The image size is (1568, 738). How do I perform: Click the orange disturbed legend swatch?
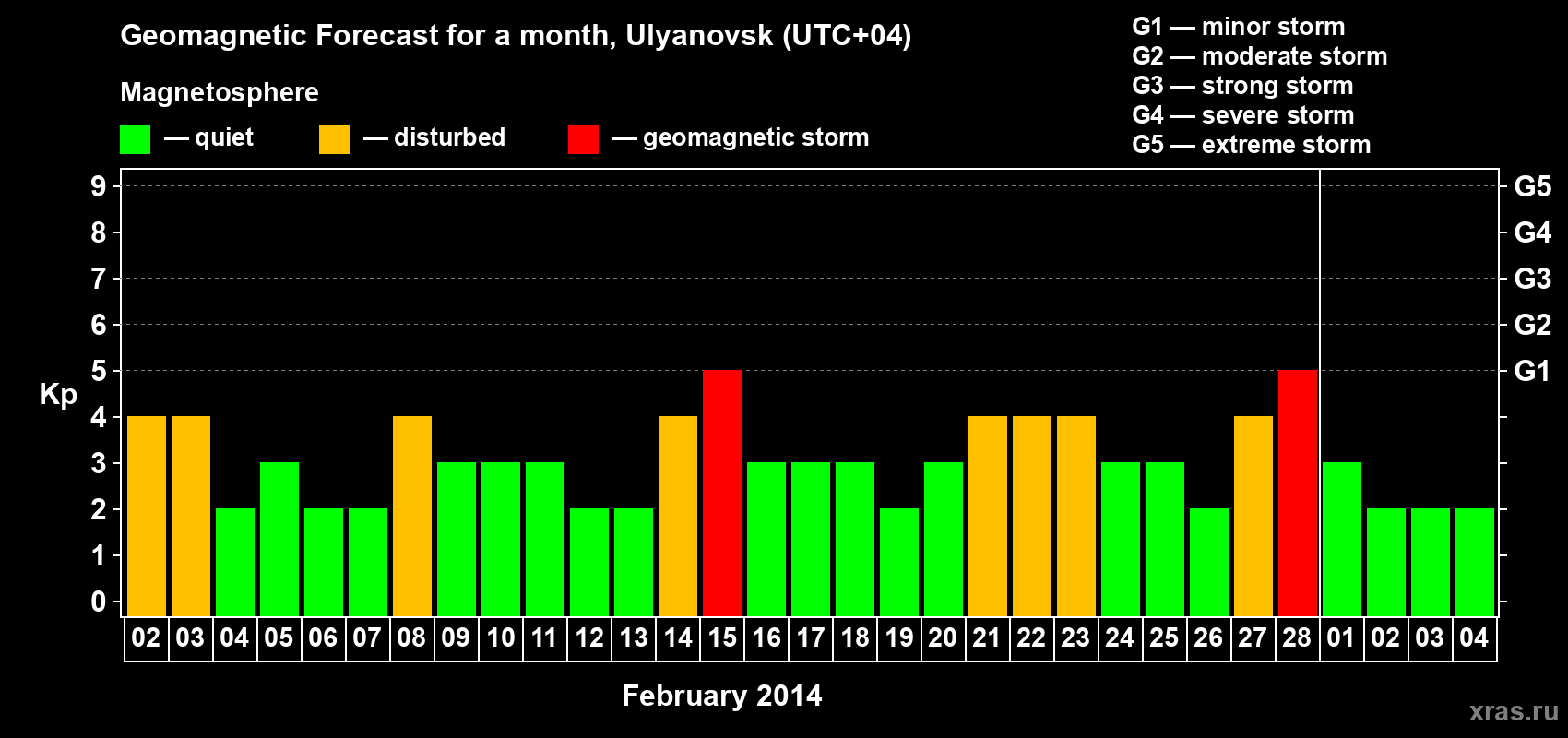334,139
